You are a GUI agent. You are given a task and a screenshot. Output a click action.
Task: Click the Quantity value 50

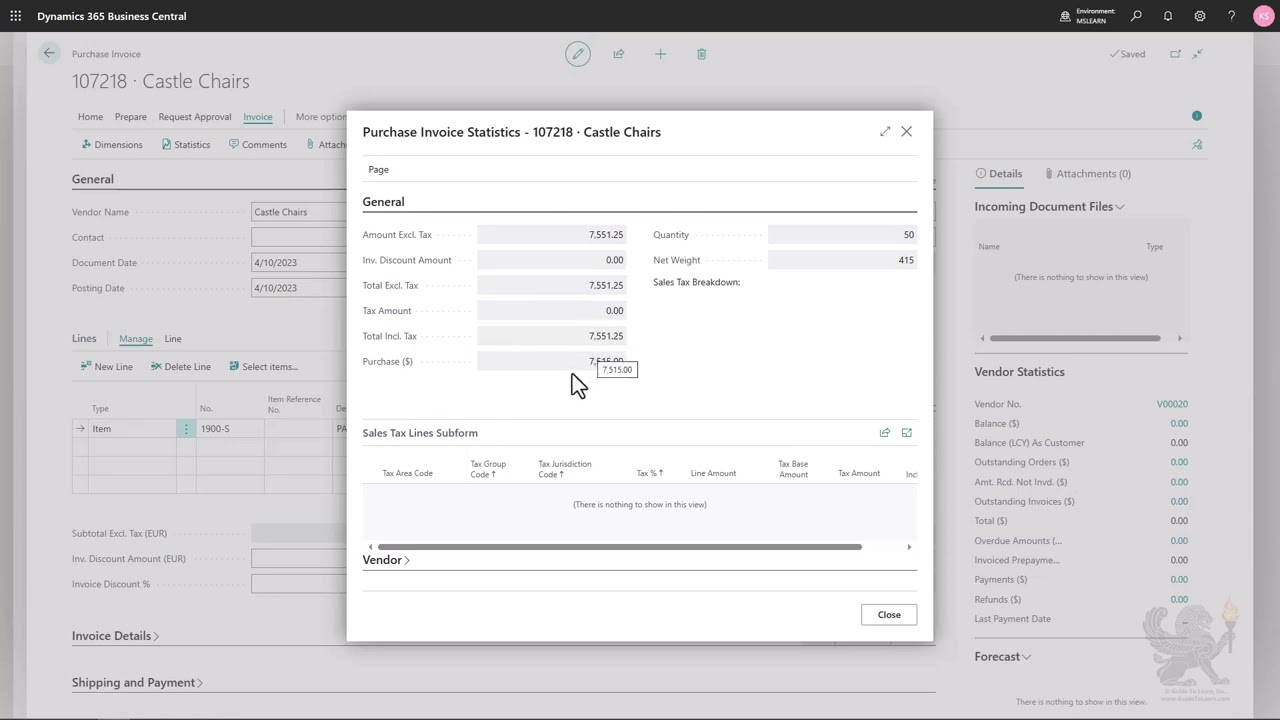point(842,235)
